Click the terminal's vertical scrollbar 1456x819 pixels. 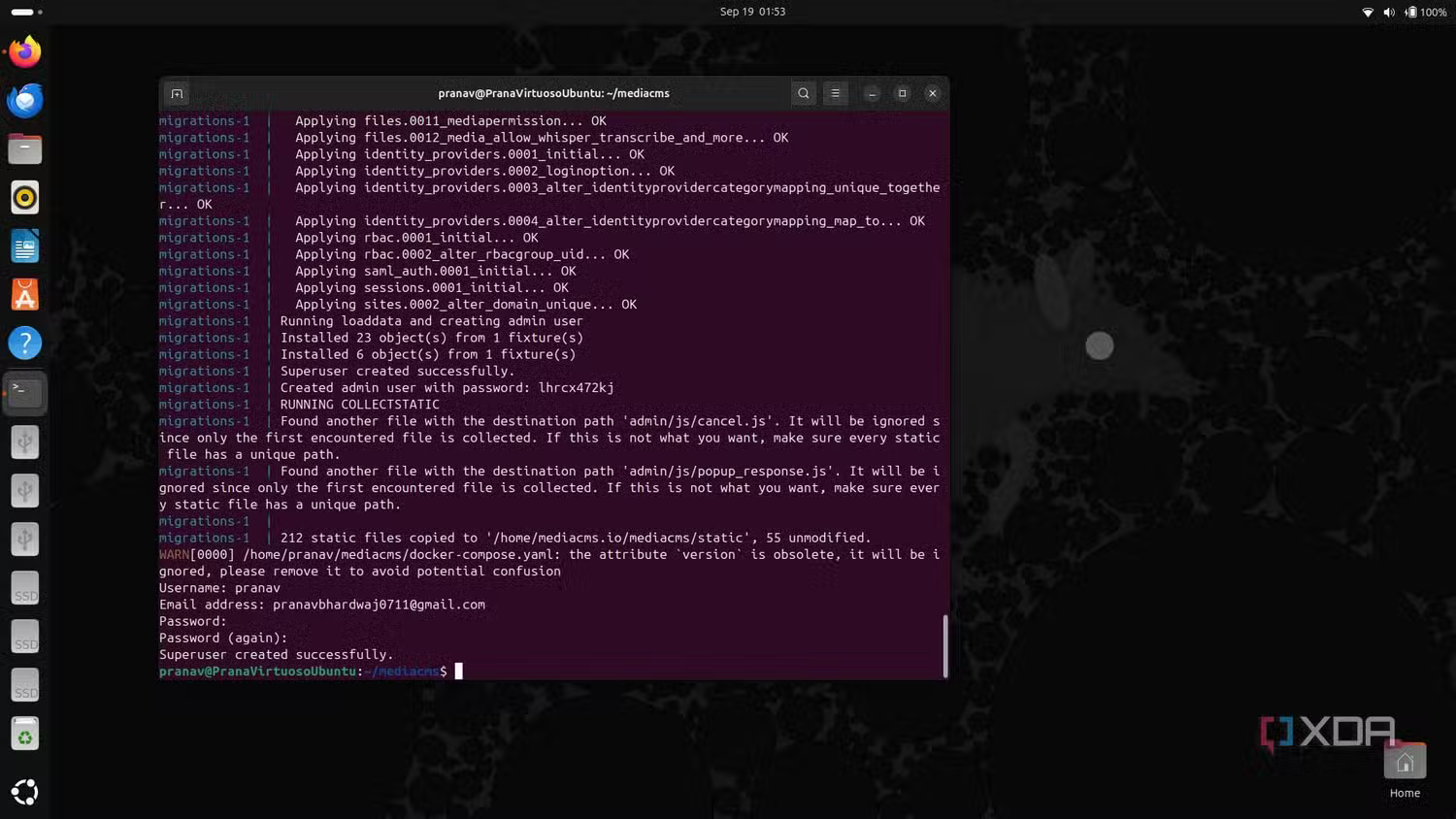click(944, 645)
